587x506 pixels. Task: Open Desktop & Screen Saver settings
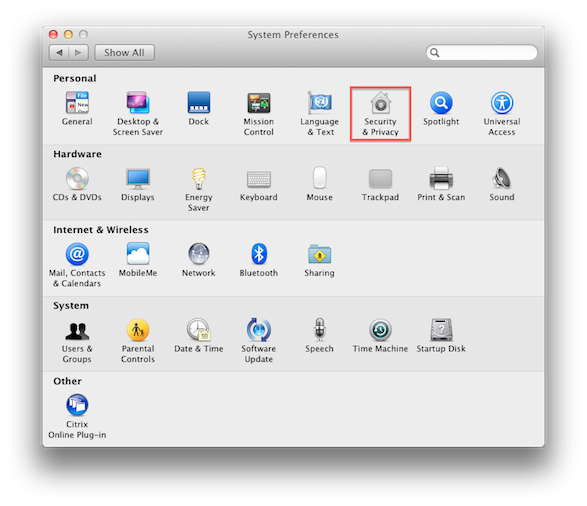pyautogui.click(x=138, y=114)
